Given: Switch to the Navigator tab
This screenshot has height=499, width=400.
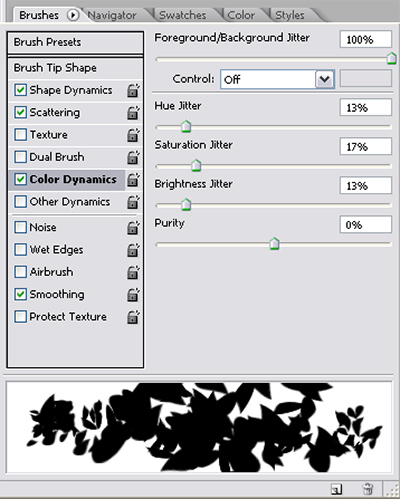Looking at the screenshot, I should [112, 15].
